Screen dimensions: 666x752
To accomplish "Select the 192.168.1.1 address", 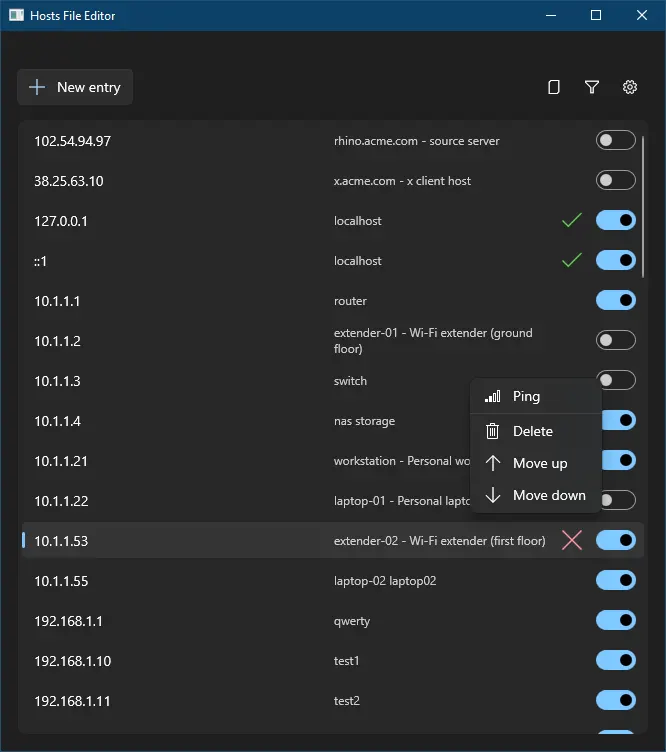I will pos(68,621).
